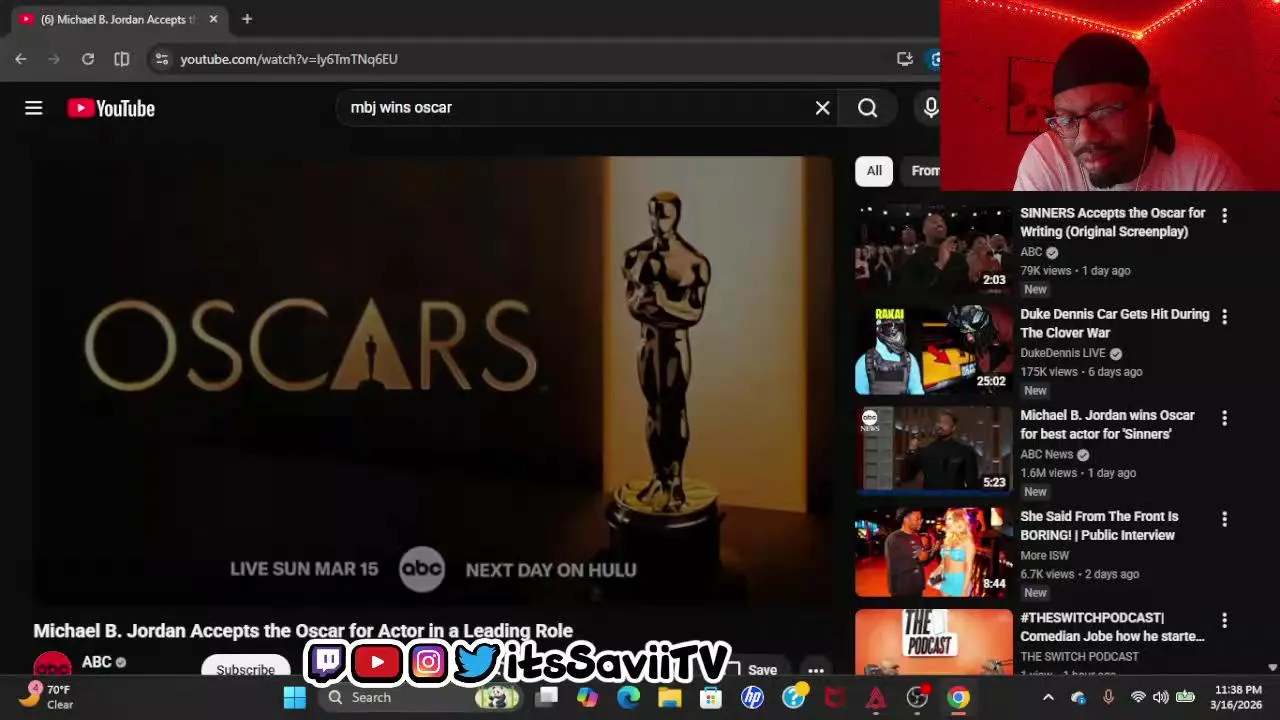Open the 2:03 SINNERS video thumbnail
The height and width of the screenshot is (720, 1280).
934,249
